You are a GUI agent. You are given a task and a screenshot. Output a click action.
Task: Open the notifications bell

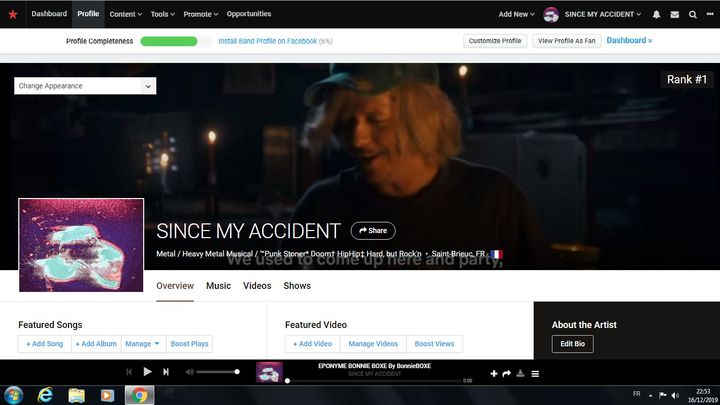656,14
